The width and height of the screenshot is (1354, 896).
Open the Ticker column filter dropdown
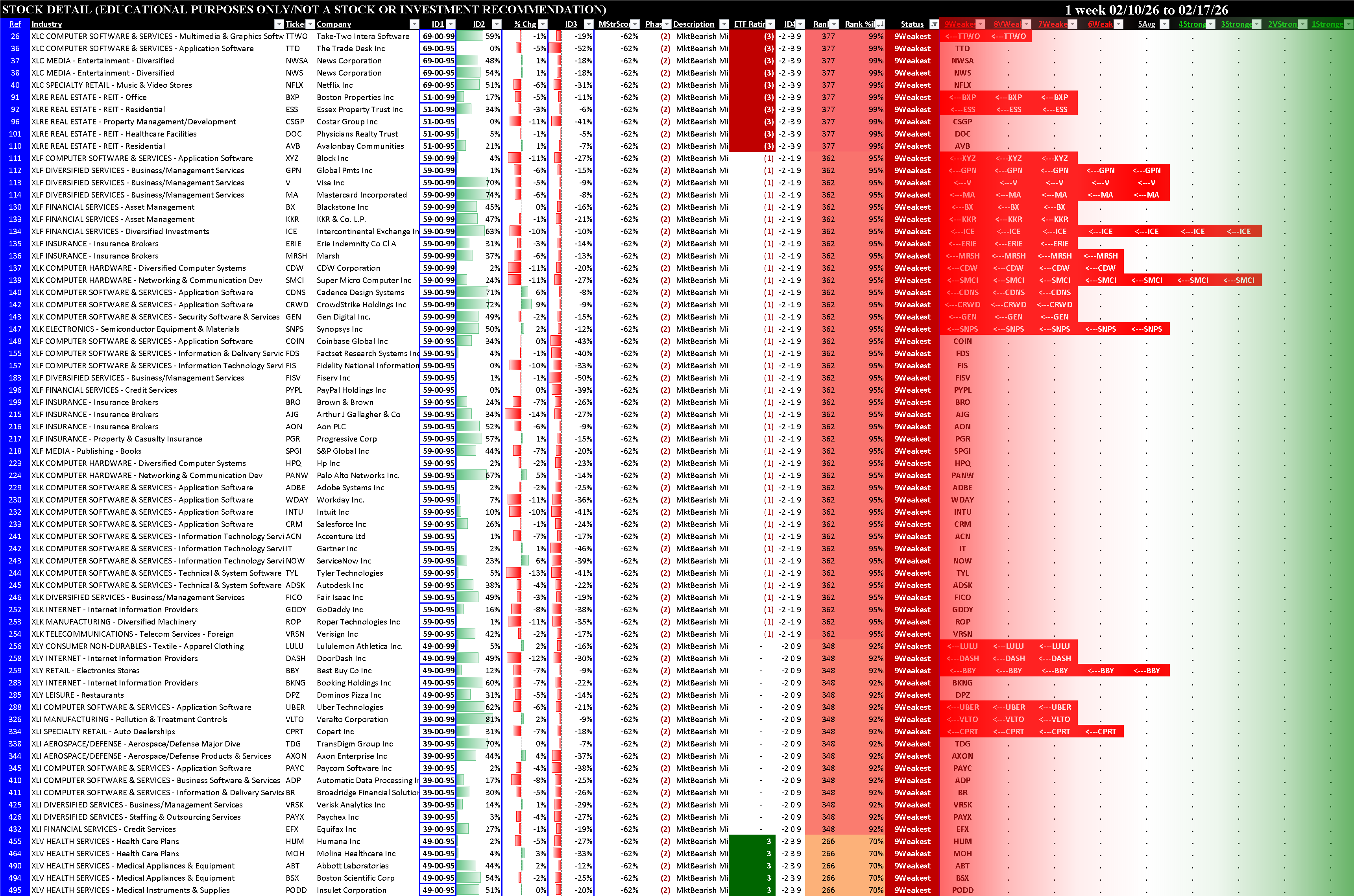310,24
